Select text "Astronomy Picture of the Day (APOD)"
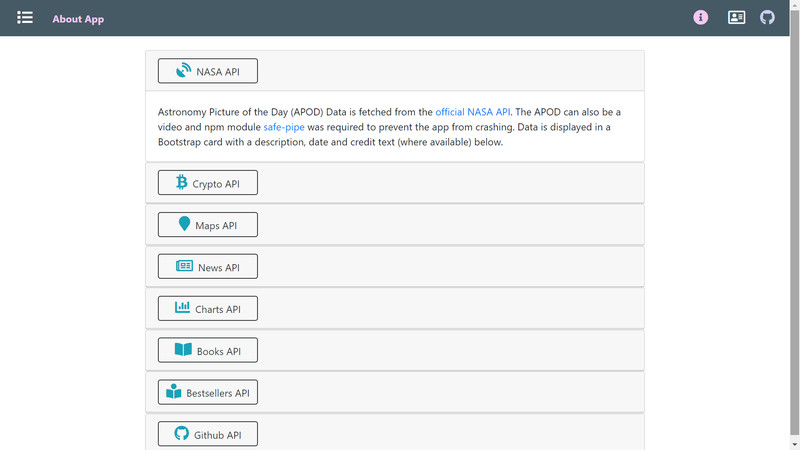Screen dimensions: 800x450 pos(240,112)
